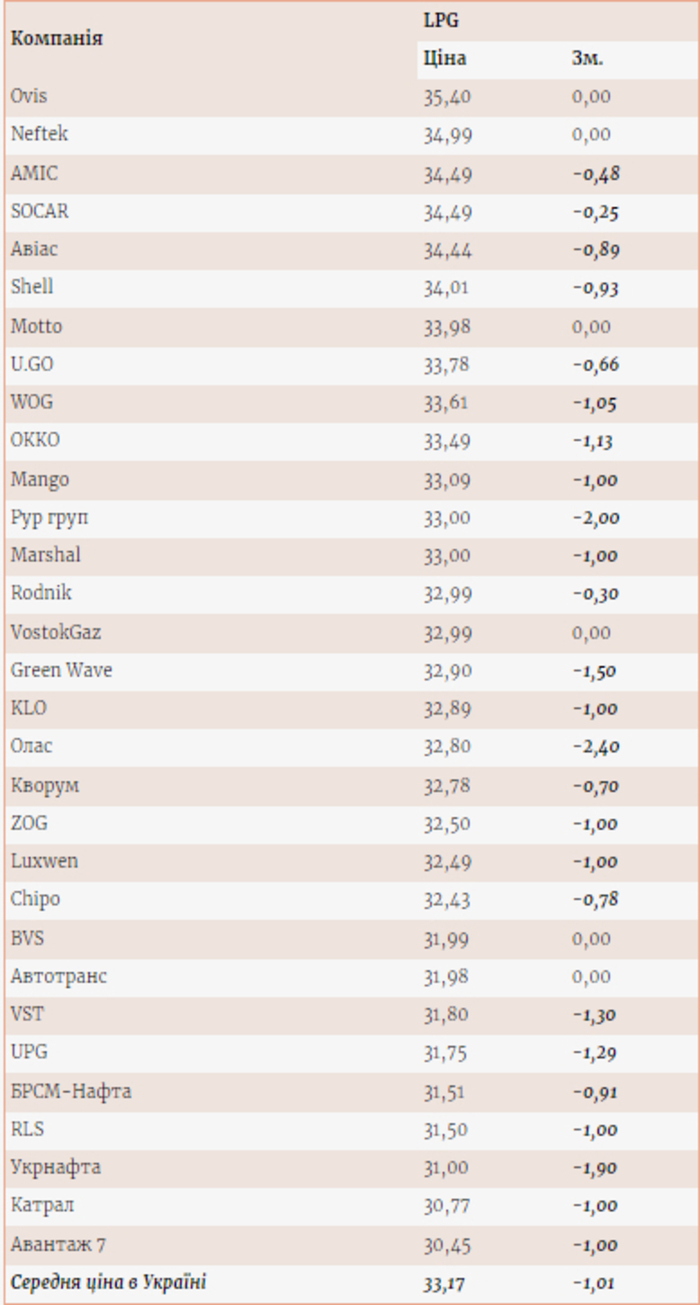The height and width of the screenshot is (1305, 700).
Task: Click the Shell price 34,01
Action: [x=446, y=288]
